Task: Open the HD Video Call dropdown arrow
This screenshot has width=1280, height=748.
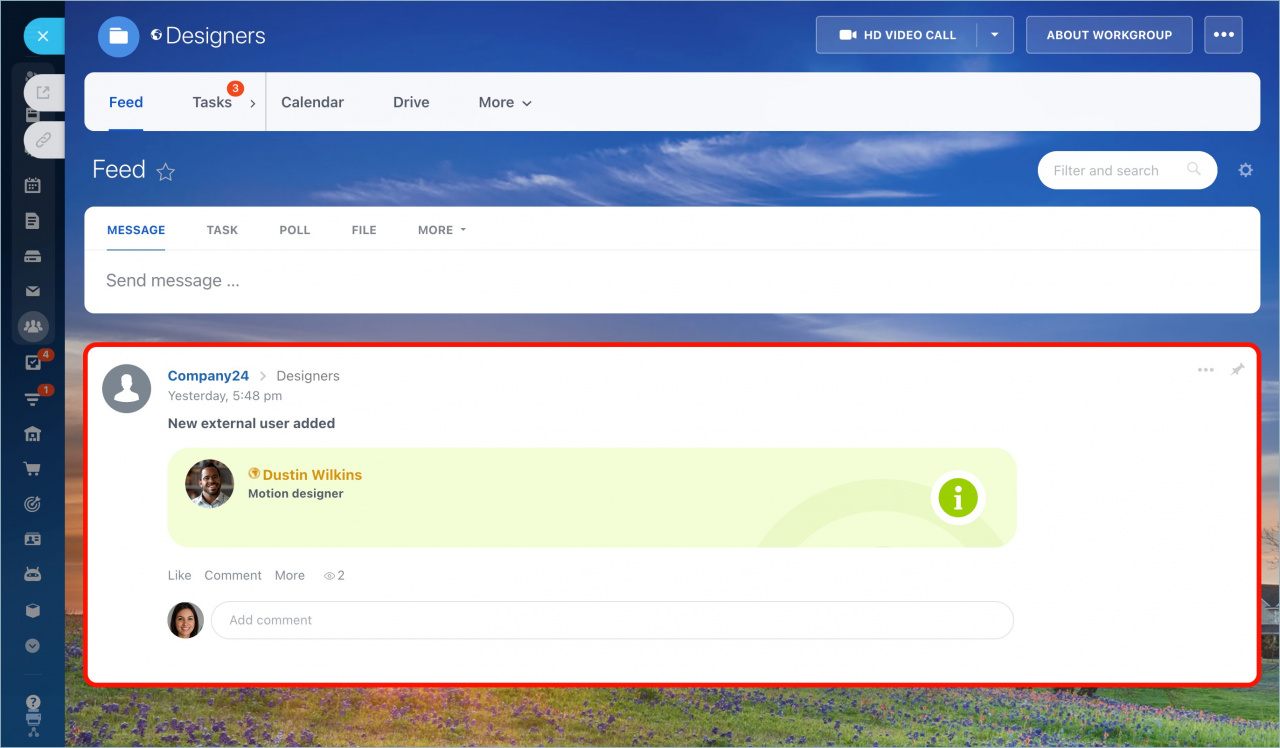Action: [995, 35]
